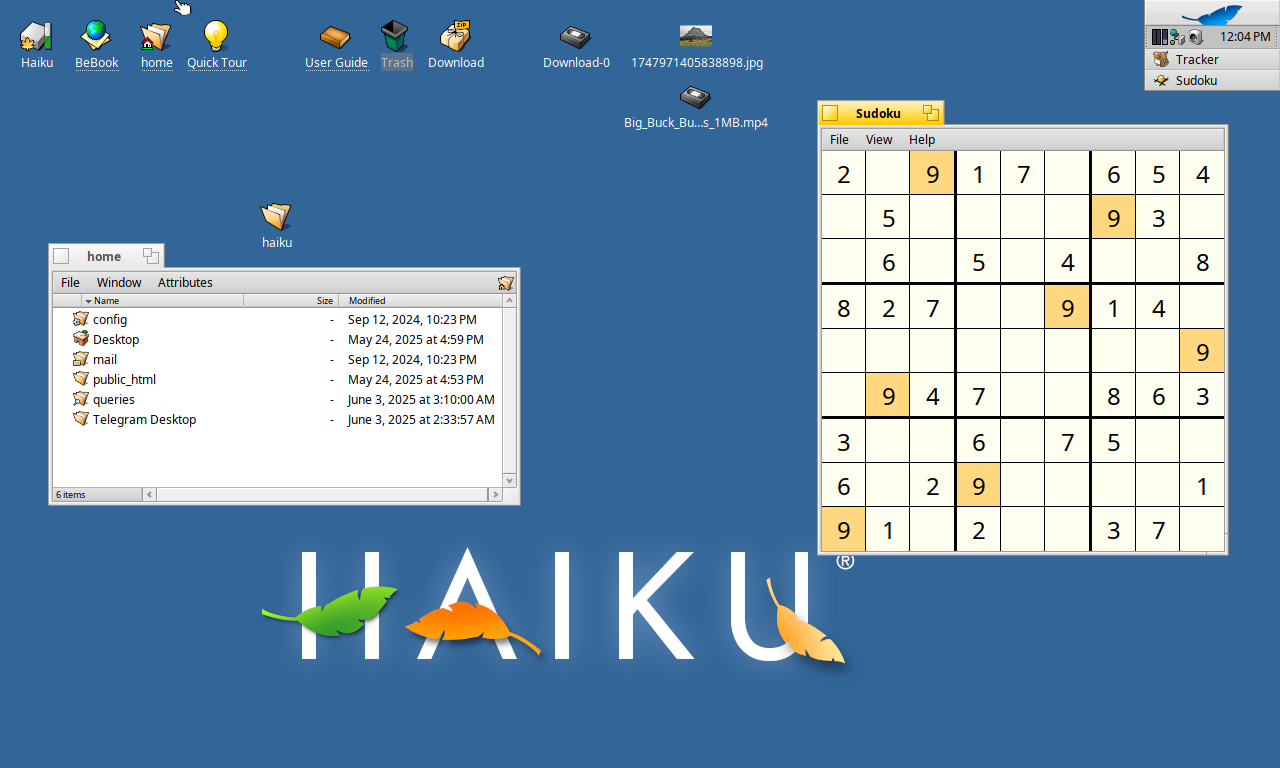Launch the Quick Tour lightbulb icon

(216, 36)
